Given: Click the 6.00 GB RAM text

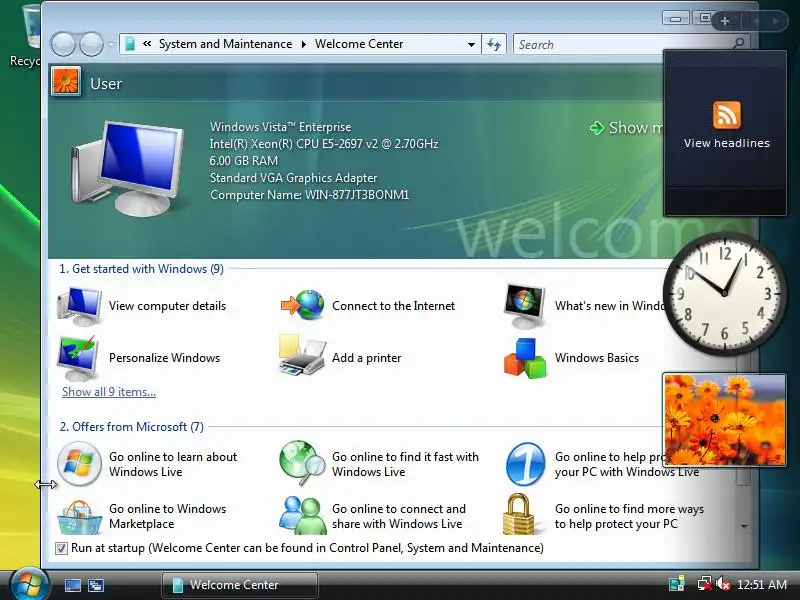Looking at the screenshot, I should point(244,161).
